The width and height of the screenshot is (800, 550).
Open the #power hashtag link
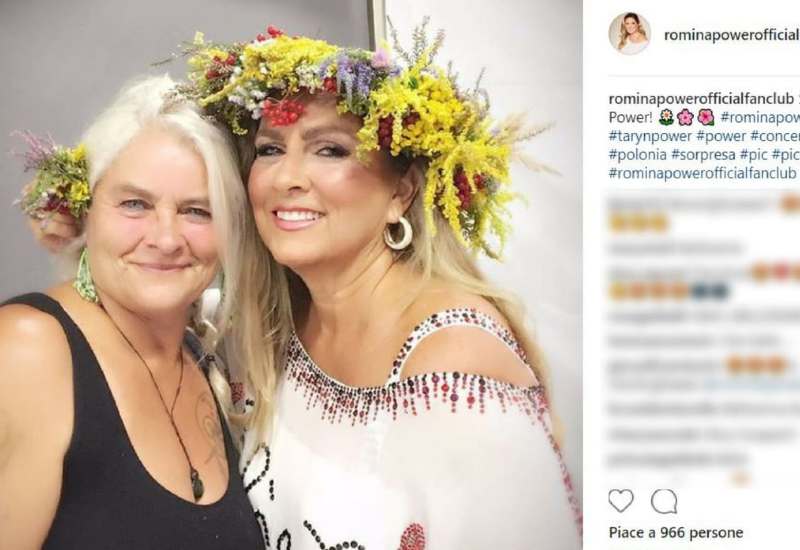point(719,136)
